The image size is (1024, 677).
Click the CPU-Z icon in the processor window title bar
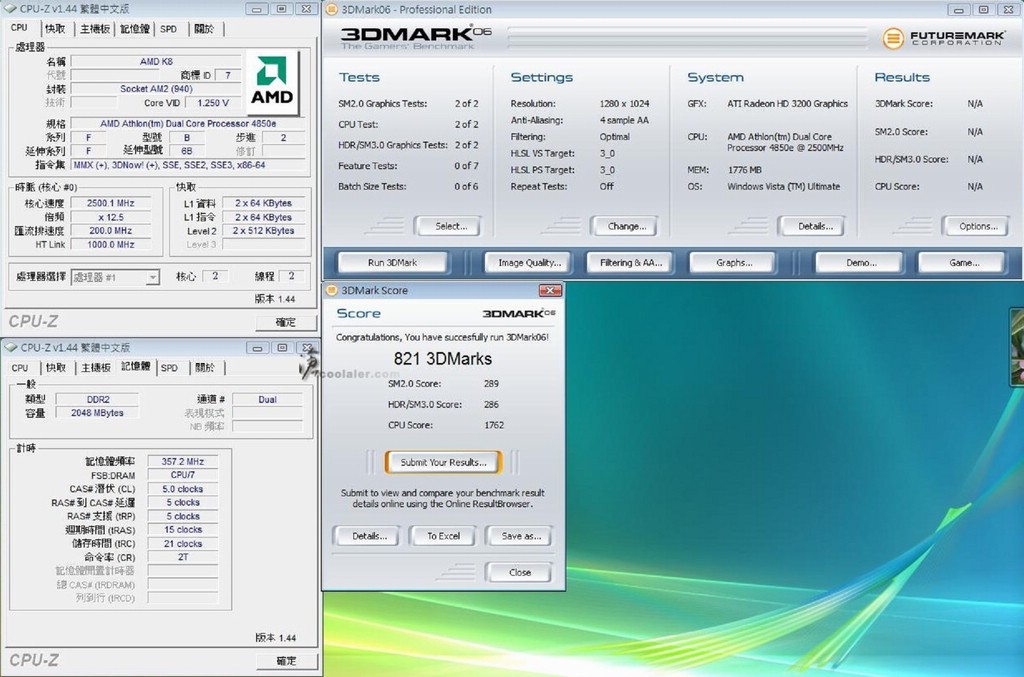point(10,9)
